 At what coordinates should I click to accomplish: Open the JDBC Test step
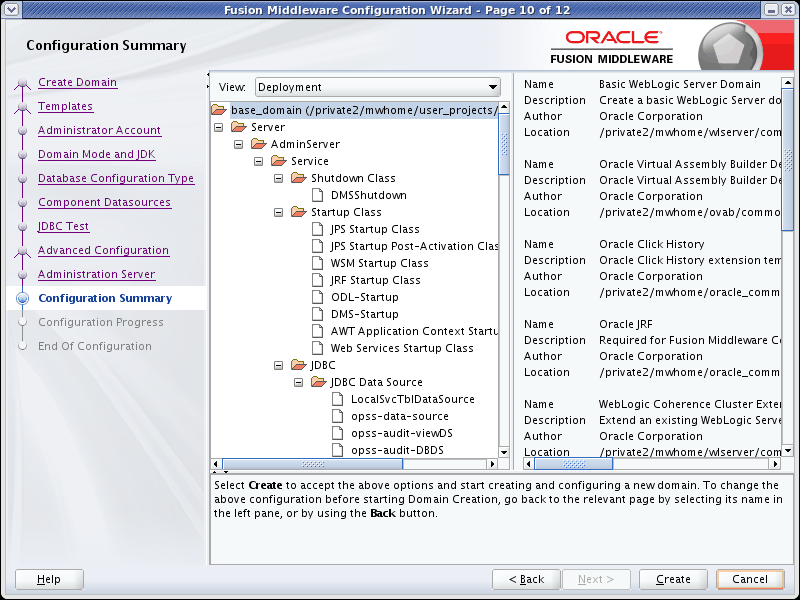pyautogui.click(x=63, y=226)
